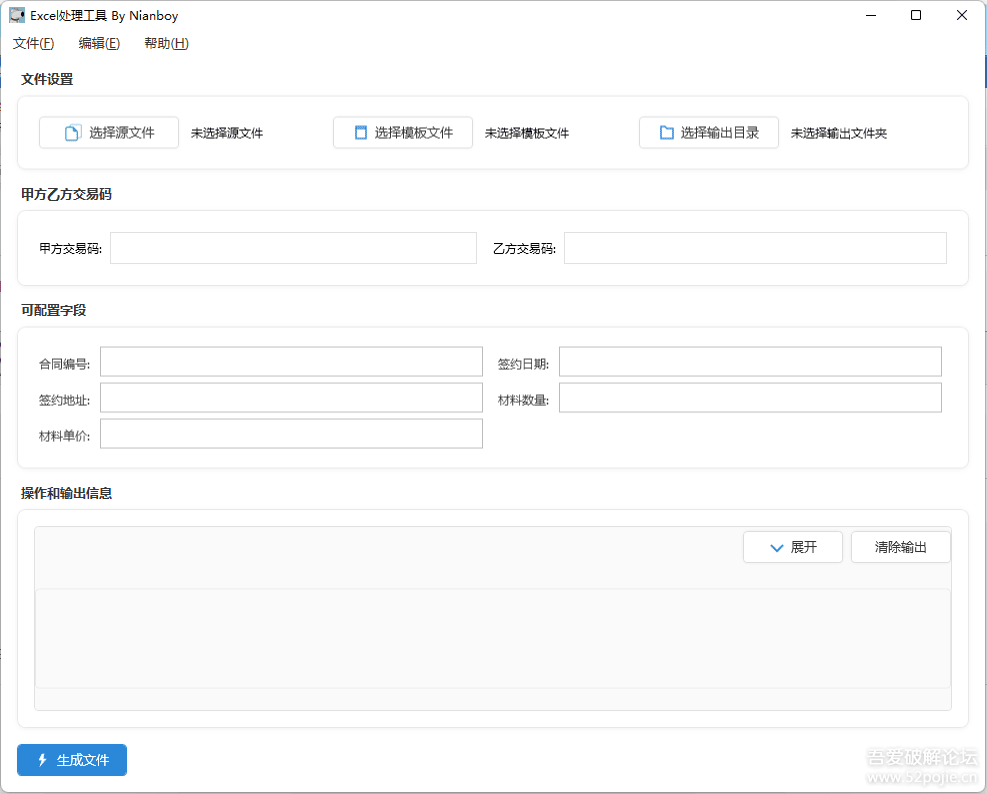This screenshot has width=987, height=794.
Task: Focus the 甲方交易码 input field
Action: (x=293, y=248)
